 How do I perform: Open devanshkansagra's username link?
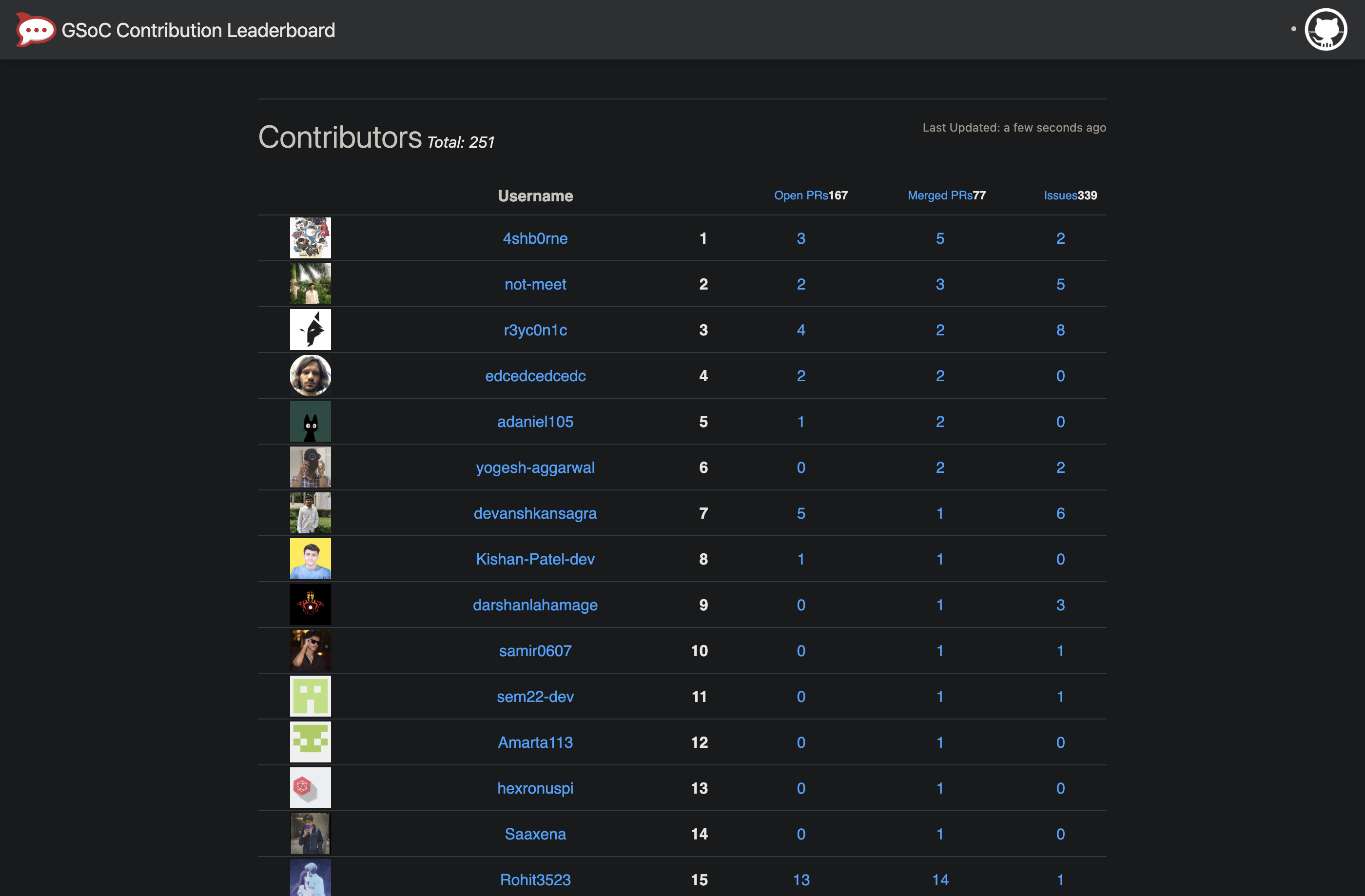[x=535, y=513]
